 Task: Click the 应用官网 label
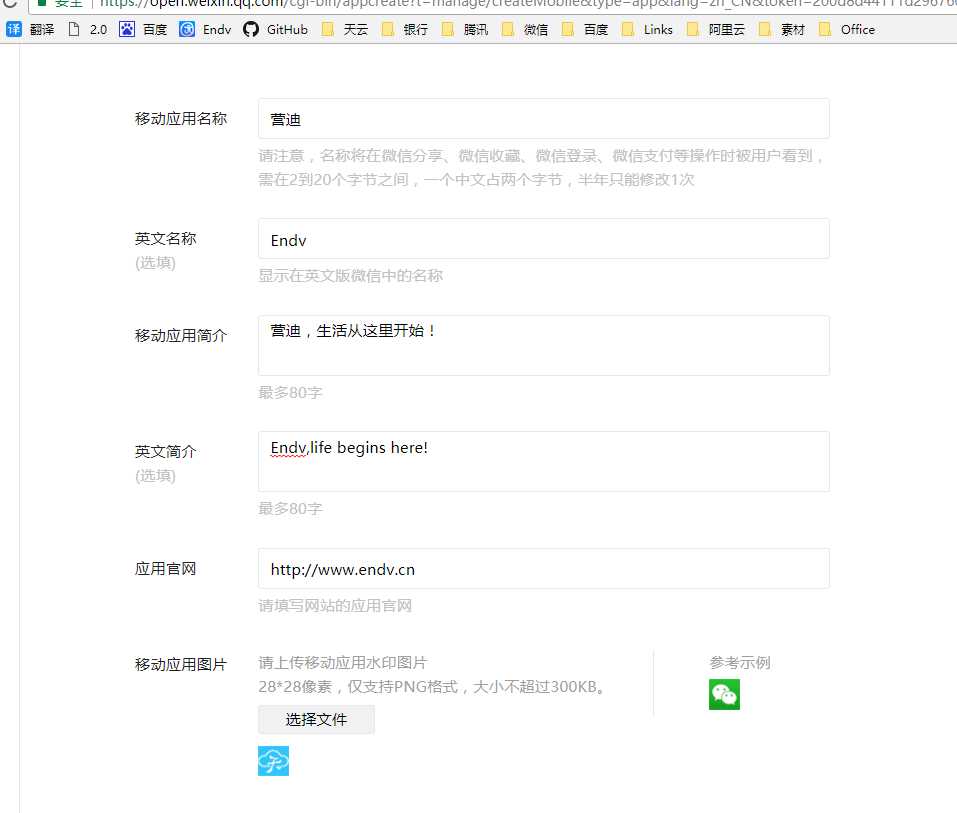coord(165,569)
